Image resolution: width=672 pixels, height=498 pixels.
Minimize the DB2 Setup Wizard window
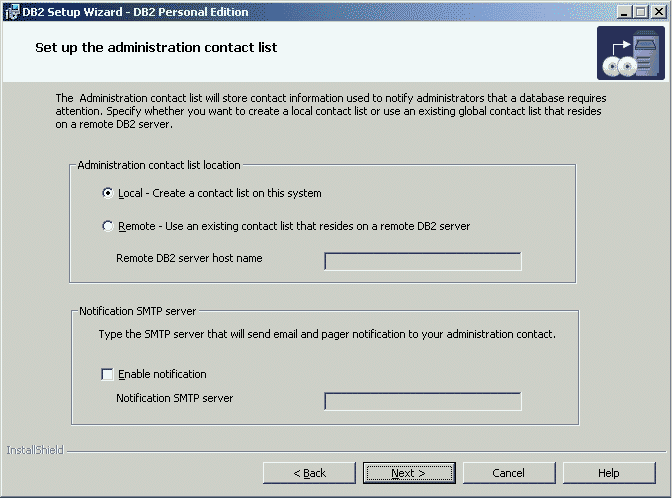(x=622, y=11)
